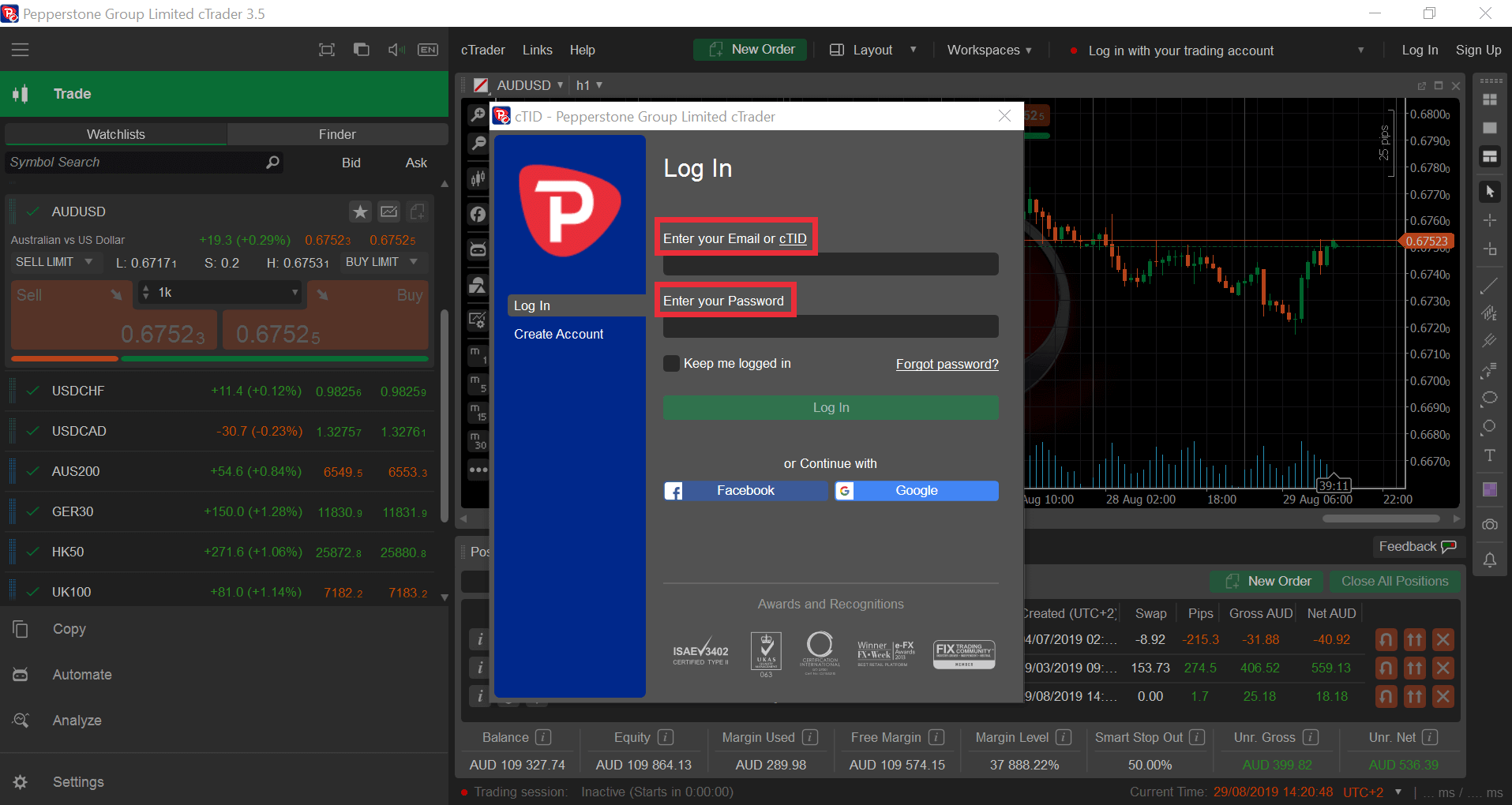Viewport: 1512px width, 805px height.
Task: Switch to single chart layout icon
Action: coord(1490,128)
